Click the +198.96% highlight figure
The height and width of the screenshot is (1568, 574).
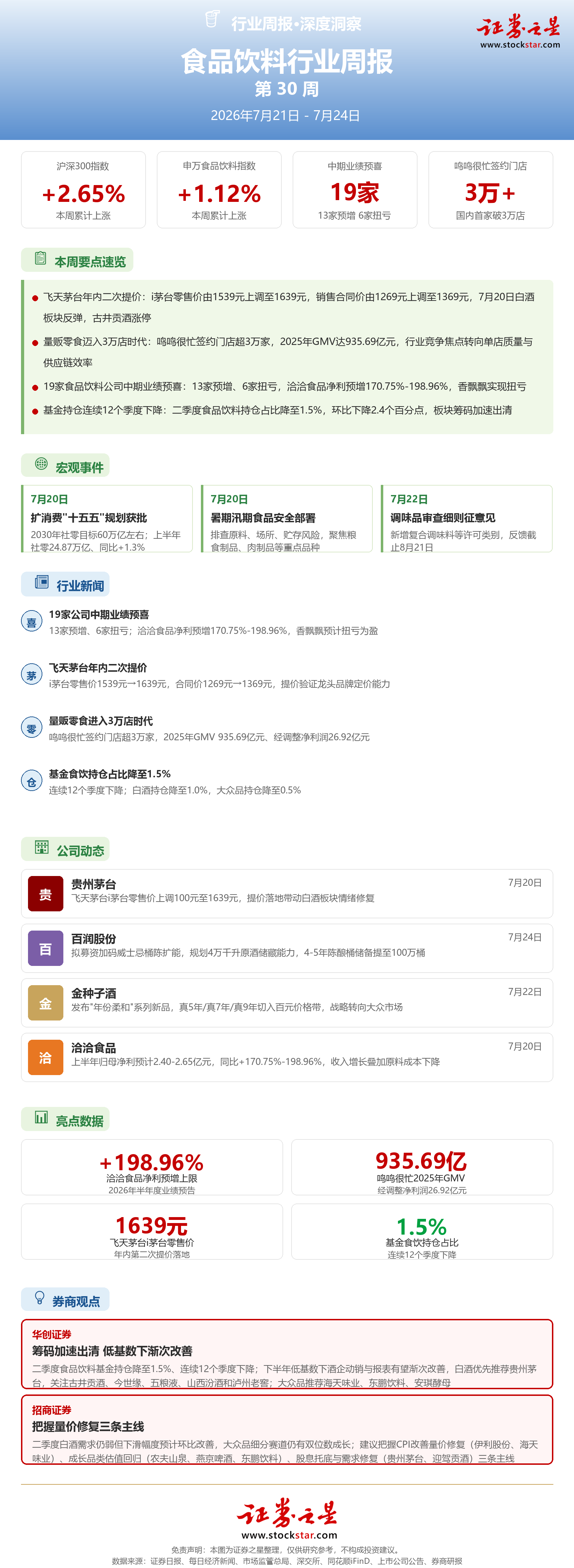152,1162
